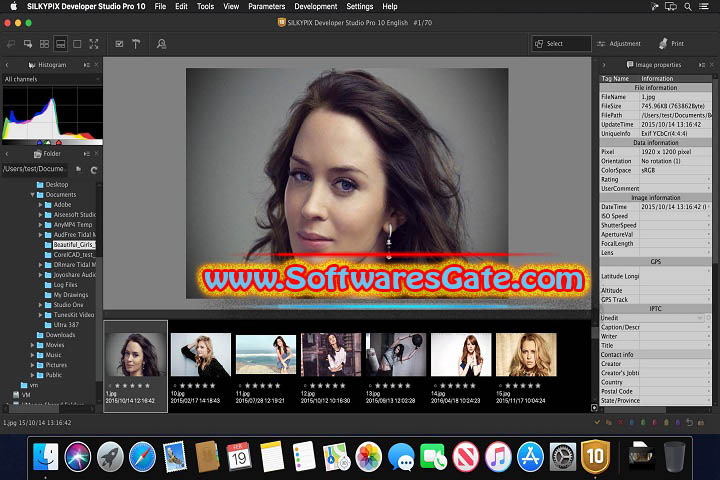Select the 15.jpg blonde portrait thumbnail
The width and height of the screenshot is (720, 480).
pos(526,354)
